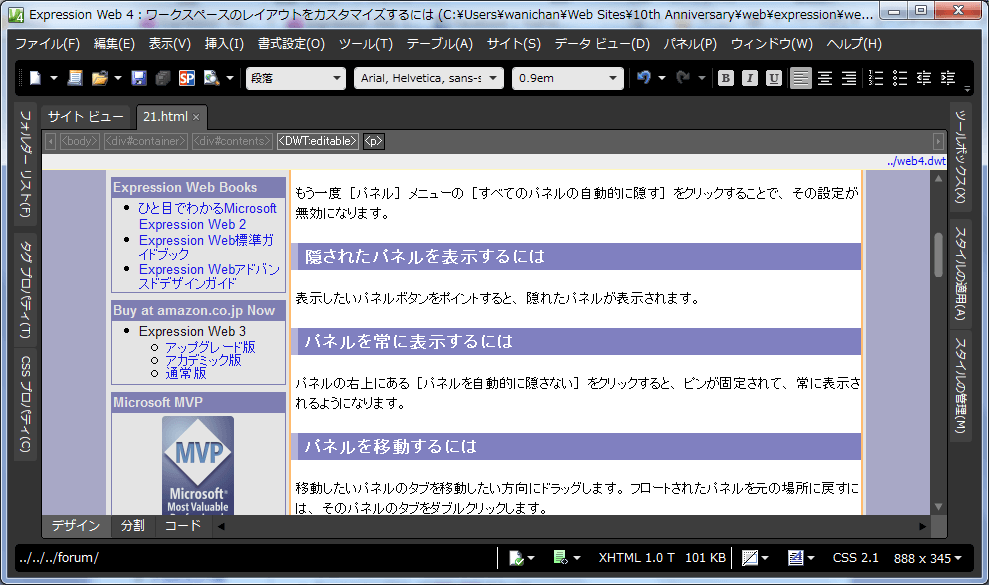Create a new document with the New Page icon
989x585 pixels.
click(x=35, y=78)
